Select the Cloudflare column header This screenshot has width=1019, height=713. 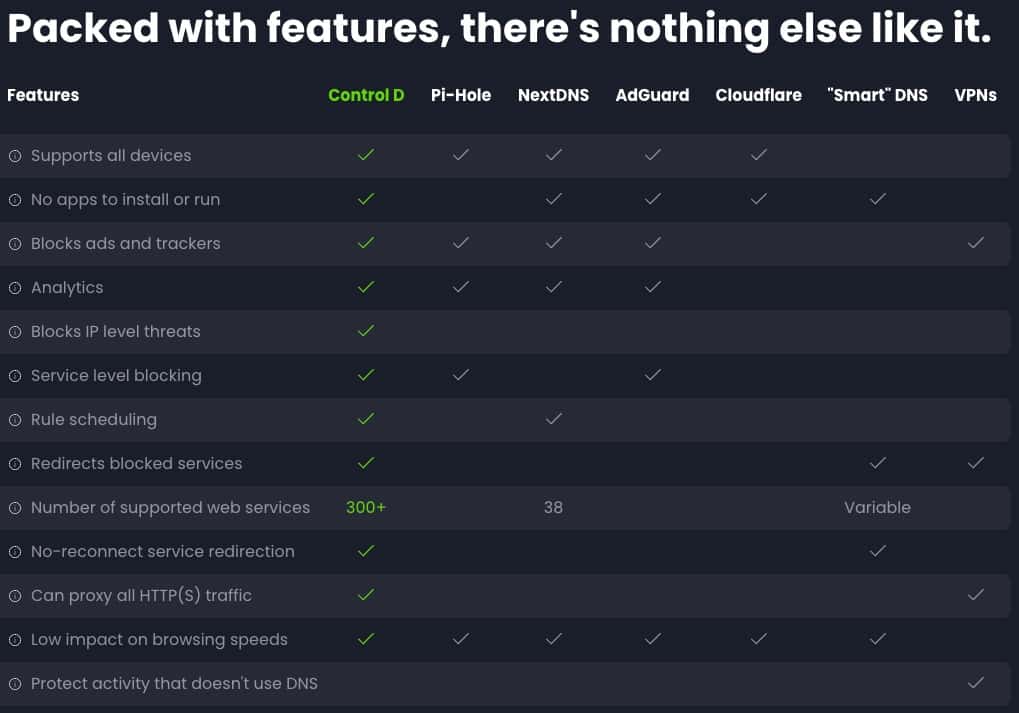[758, 95]
